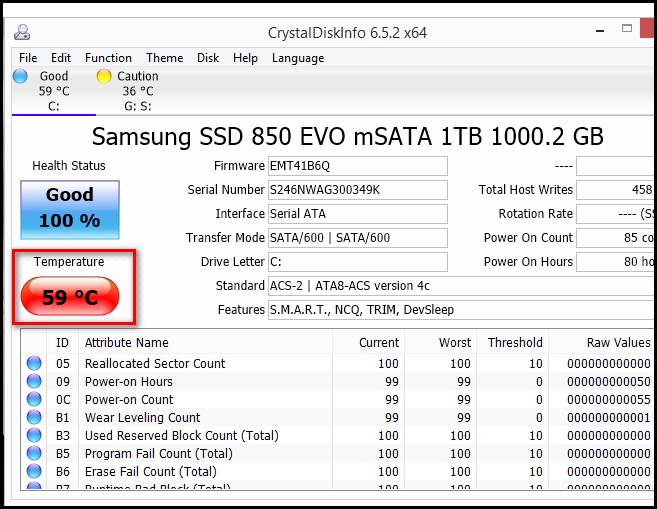Select the Power-on Count attribute name
This screenshot has width=657, height=509.
pyautogui.click(x=129, y=400)
